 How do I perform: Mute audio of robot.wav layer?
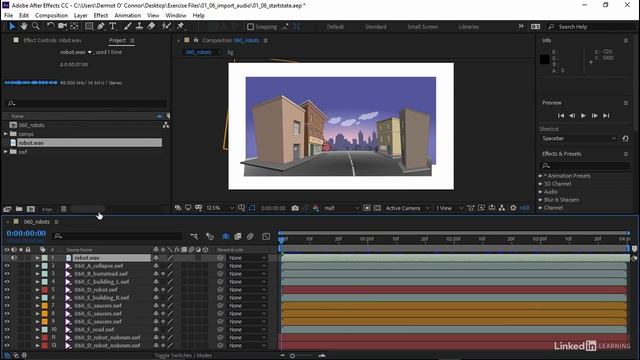[x=14, y=258]
